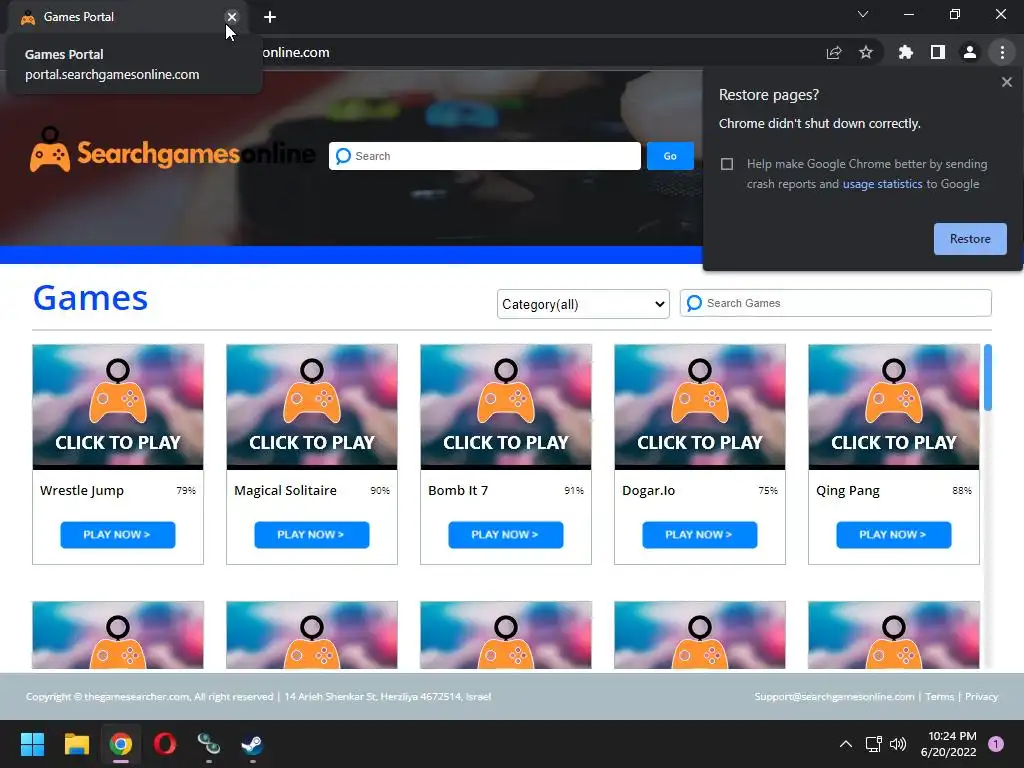Screen dimensions: 1024x768
Task: Share this page icon
Action: click(834, 53)
